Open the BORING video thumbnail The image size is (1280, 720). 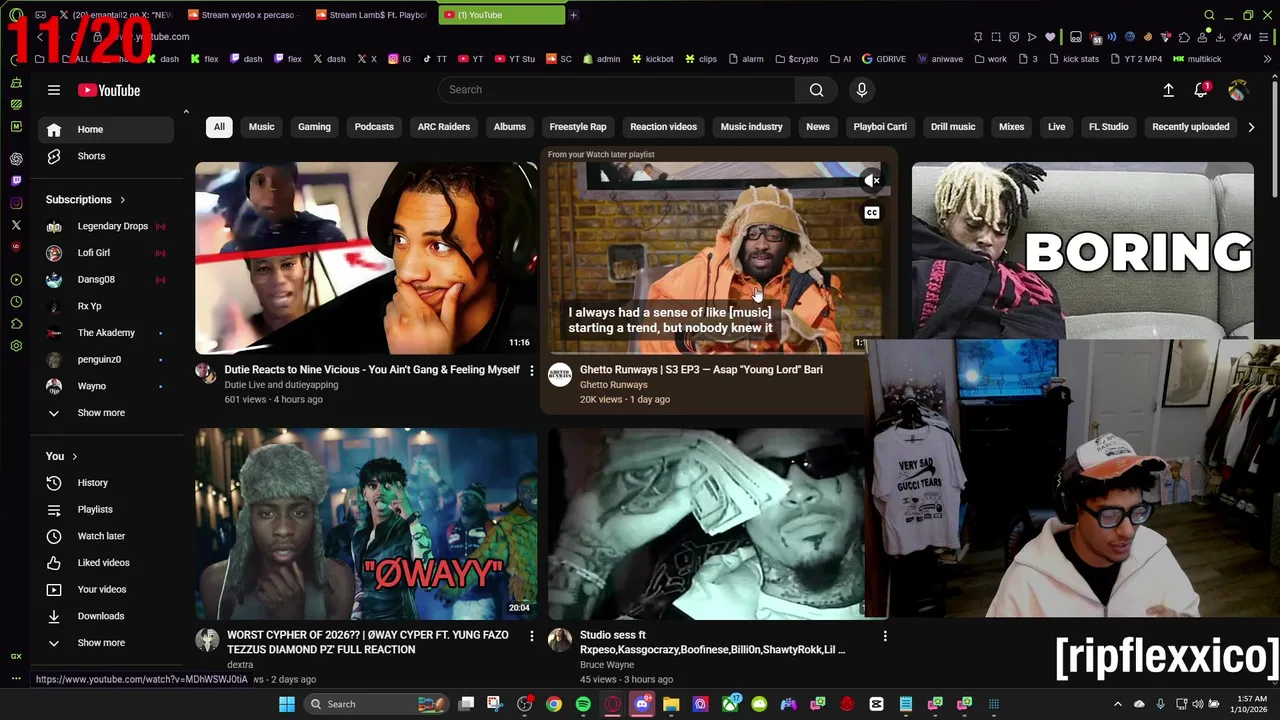[x=1082, y=250]
